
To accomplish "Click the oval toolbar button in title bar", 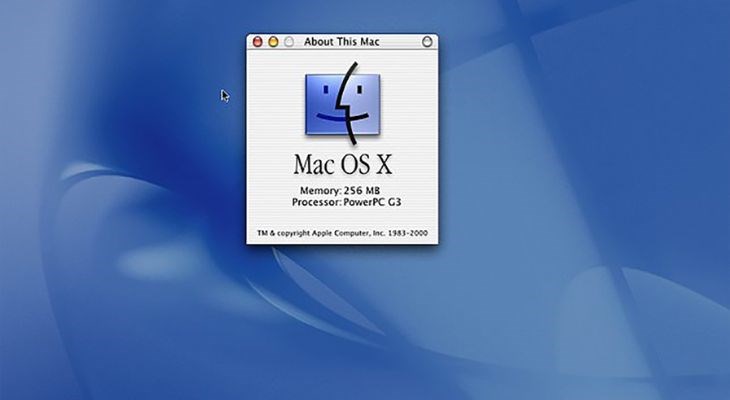I will [x=427, y=42].
